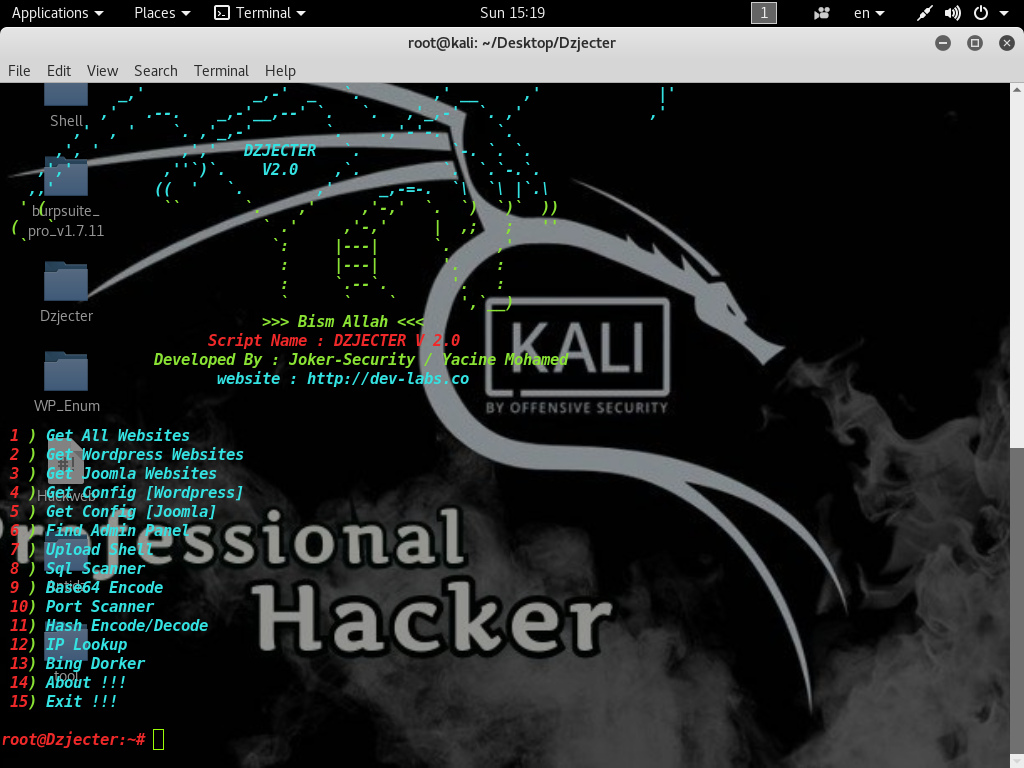This screenshot has width=1024, height=768.
Task: Click the 'About !!!' text
Action: click(86, 682)
